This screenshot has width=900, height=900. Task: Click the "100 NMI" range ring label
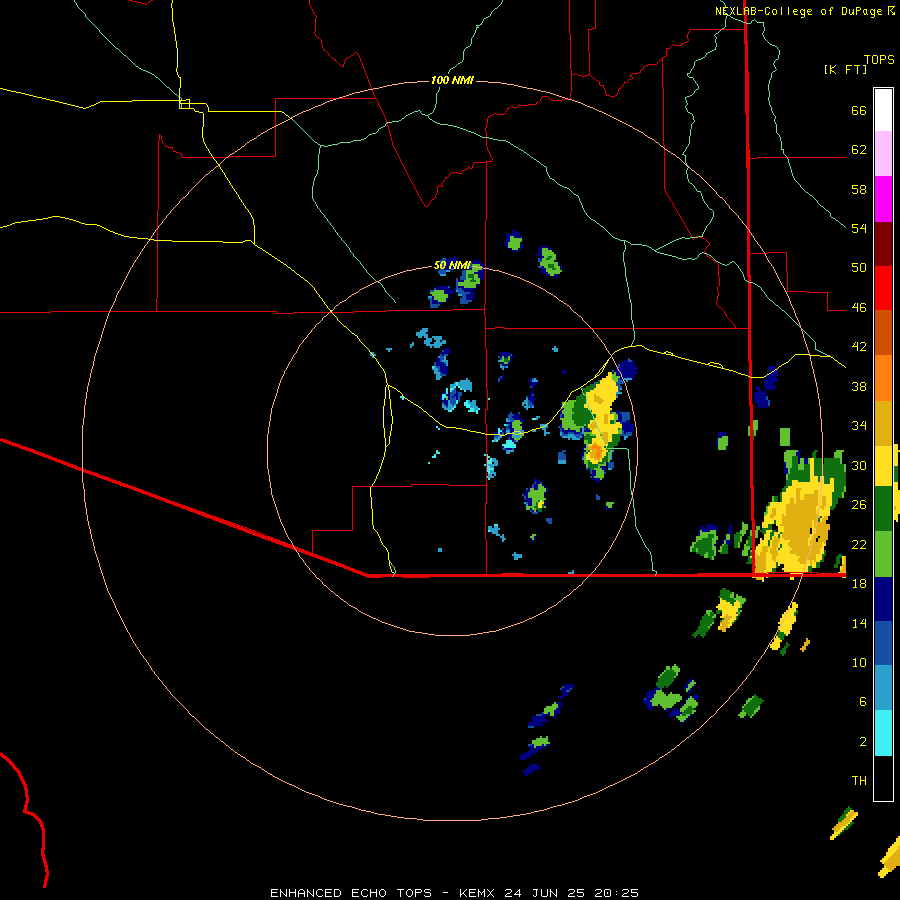452,80
